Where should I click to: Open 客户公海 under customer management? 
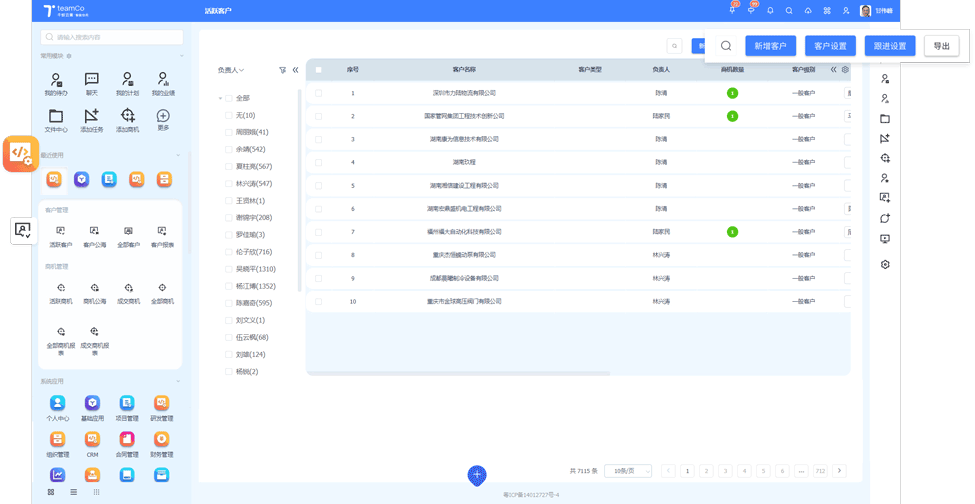(x=95, y=236)
